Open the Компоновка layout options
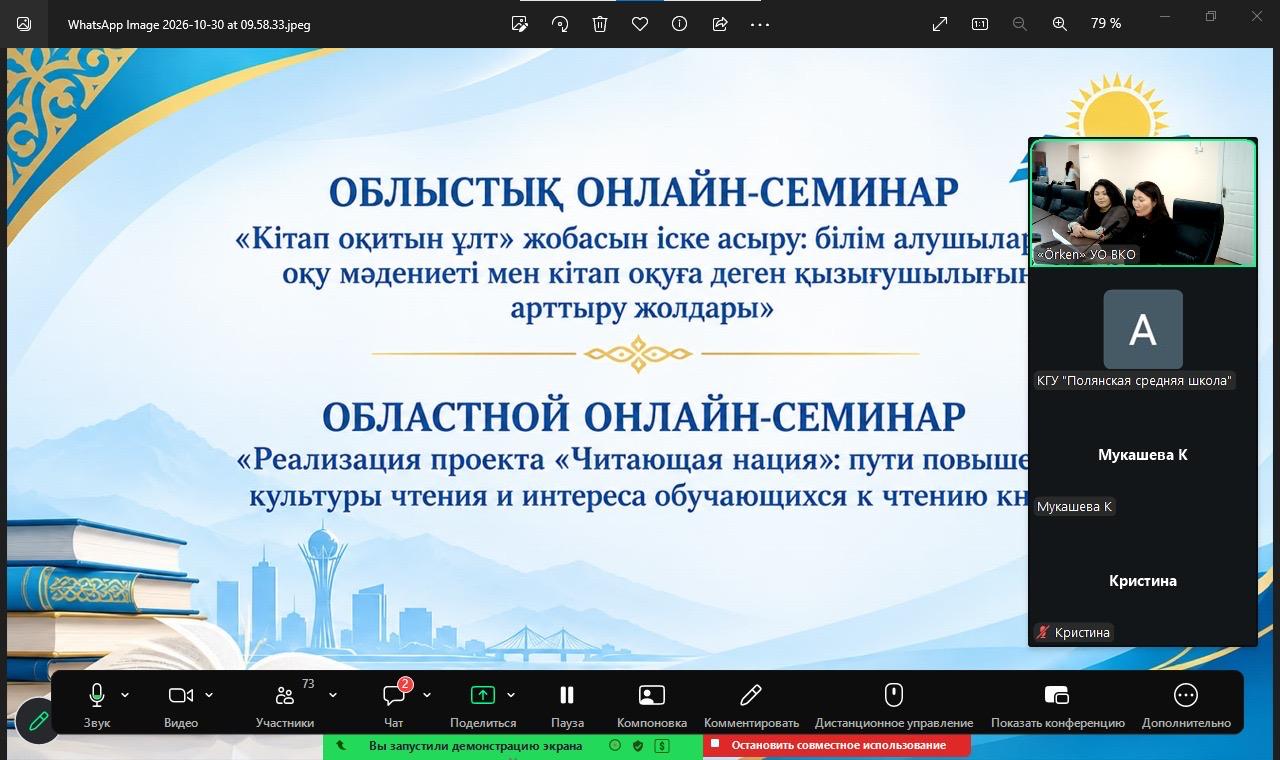The image size is (1280, 760). click(x=652, y=703)
